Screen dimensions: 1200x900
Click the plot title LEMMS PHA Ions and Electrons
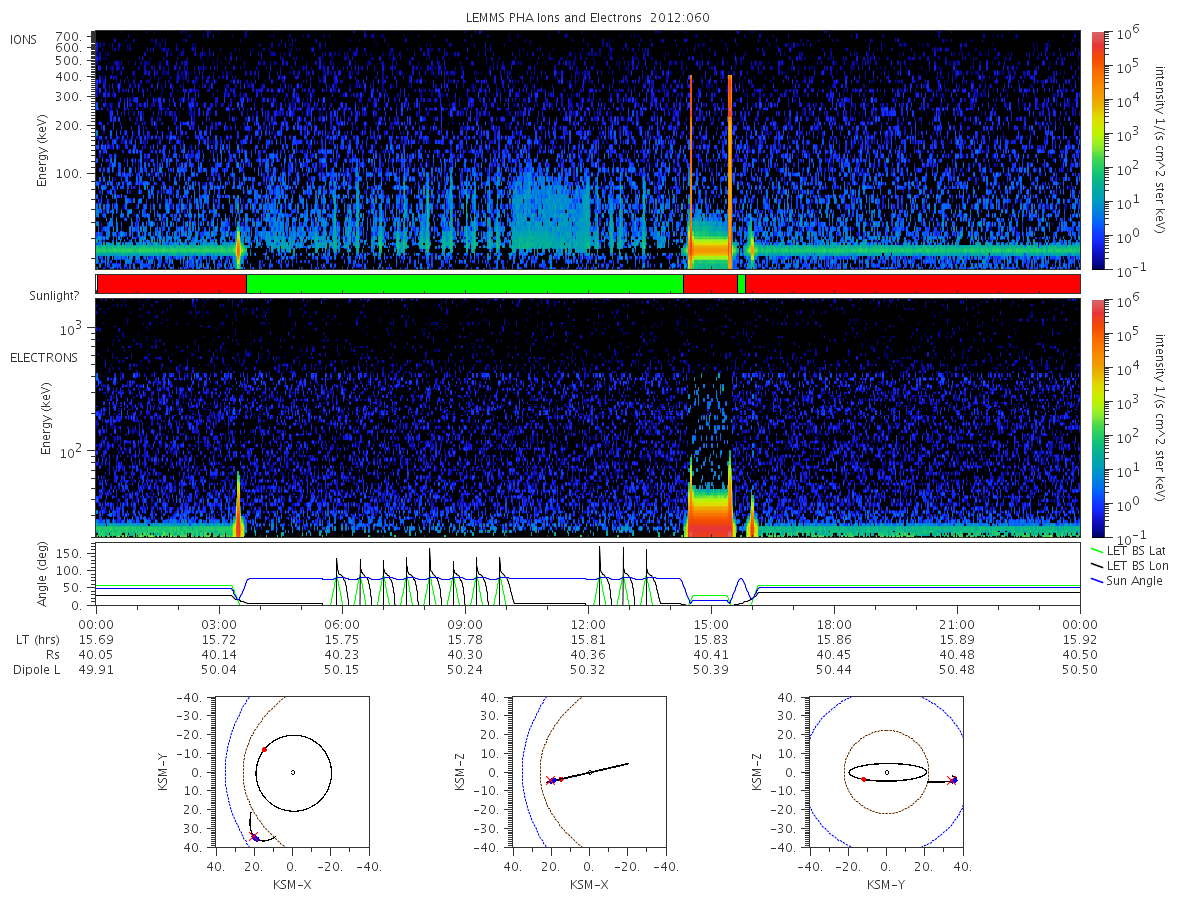(x=555, y=18)
